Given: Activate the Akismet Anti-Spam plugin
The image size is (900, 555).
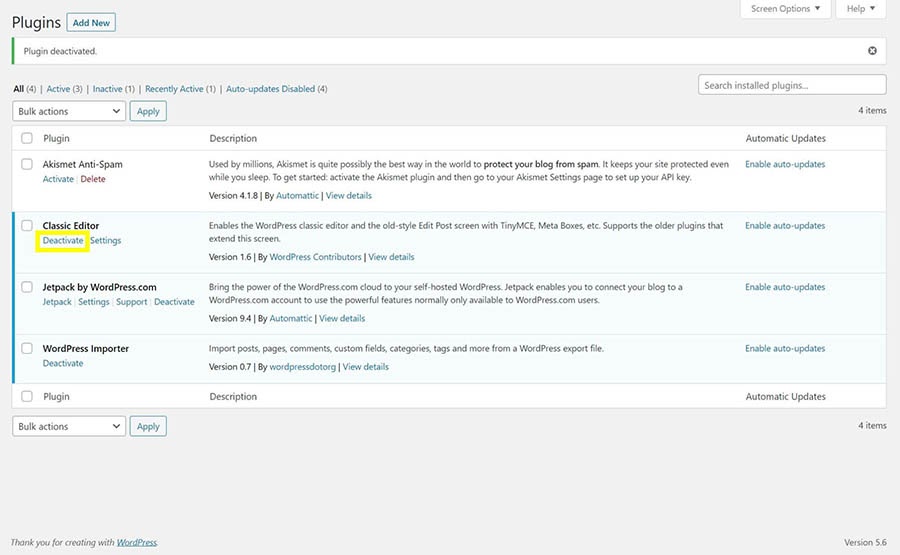Looking at the screenshot, I should [58, 179].
